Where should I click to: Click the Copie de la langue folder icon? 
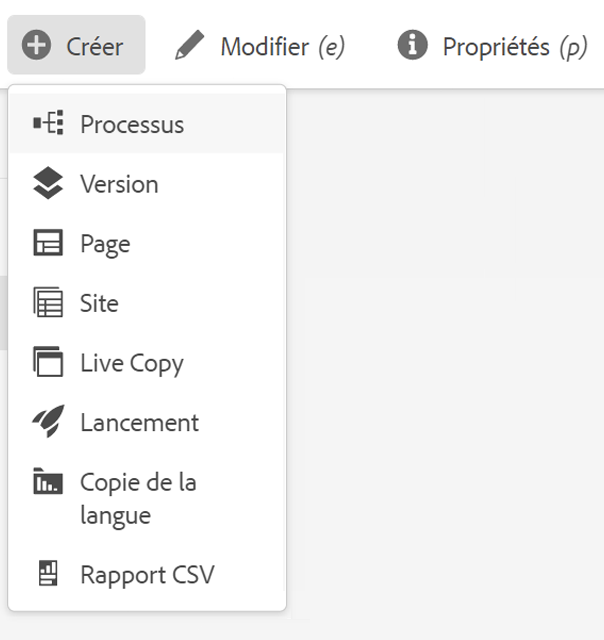(47, 482)
